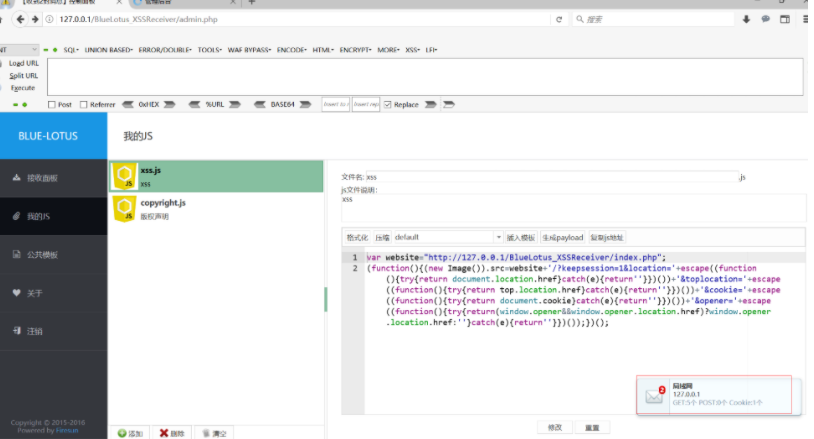Expand the SQL dropdown menu

[x=71, y=50]
